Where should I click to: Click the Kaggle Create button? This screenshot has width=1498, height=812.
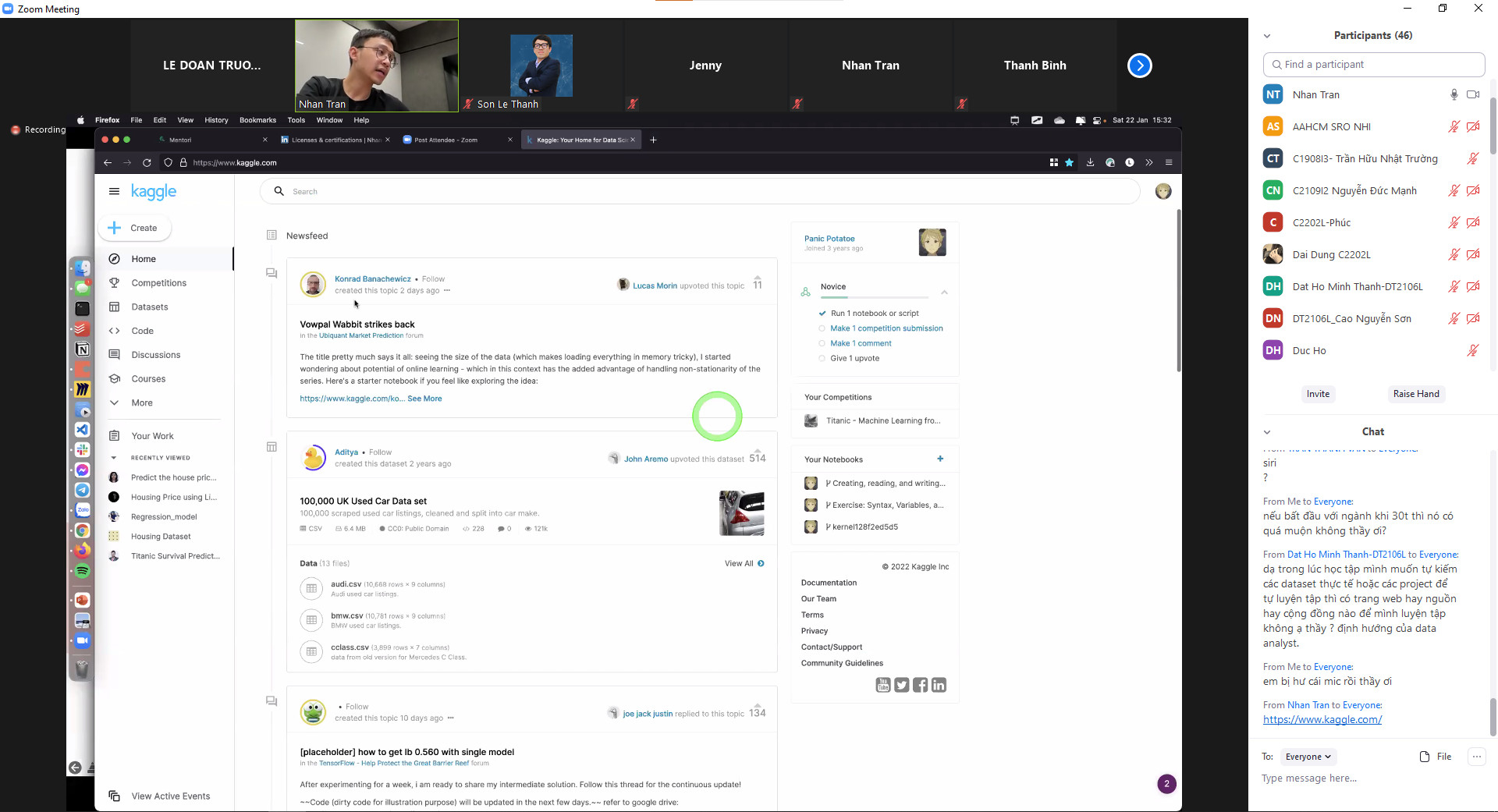click(x=134, y=228)
